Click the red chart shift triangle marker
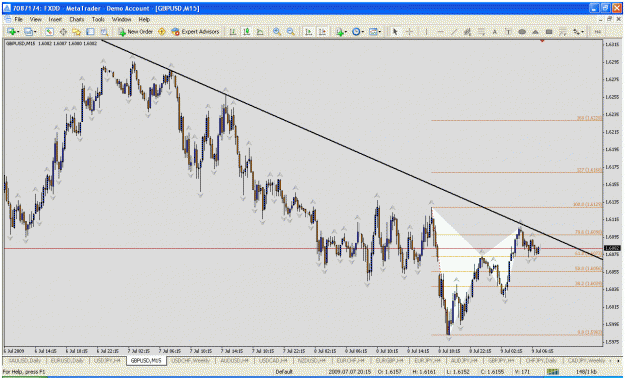 click(x=542, y=41)
